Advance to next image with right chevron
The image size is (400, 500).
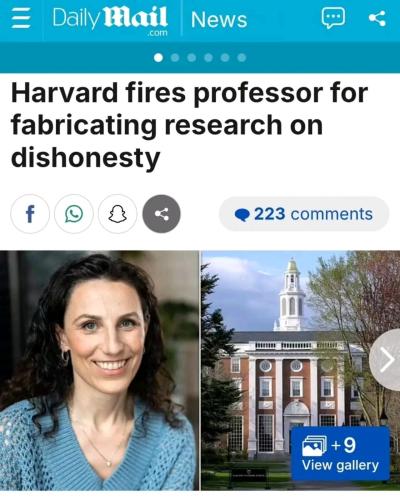(x=386, y=360)
